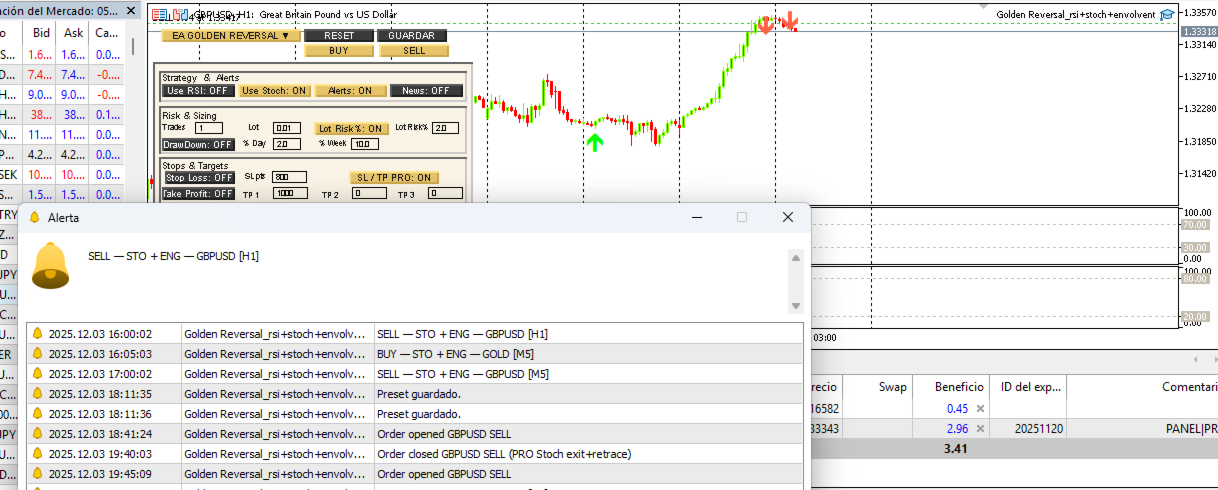Click the TP 2 input field
Screen dimensions: 1218x490
point(369,194)
